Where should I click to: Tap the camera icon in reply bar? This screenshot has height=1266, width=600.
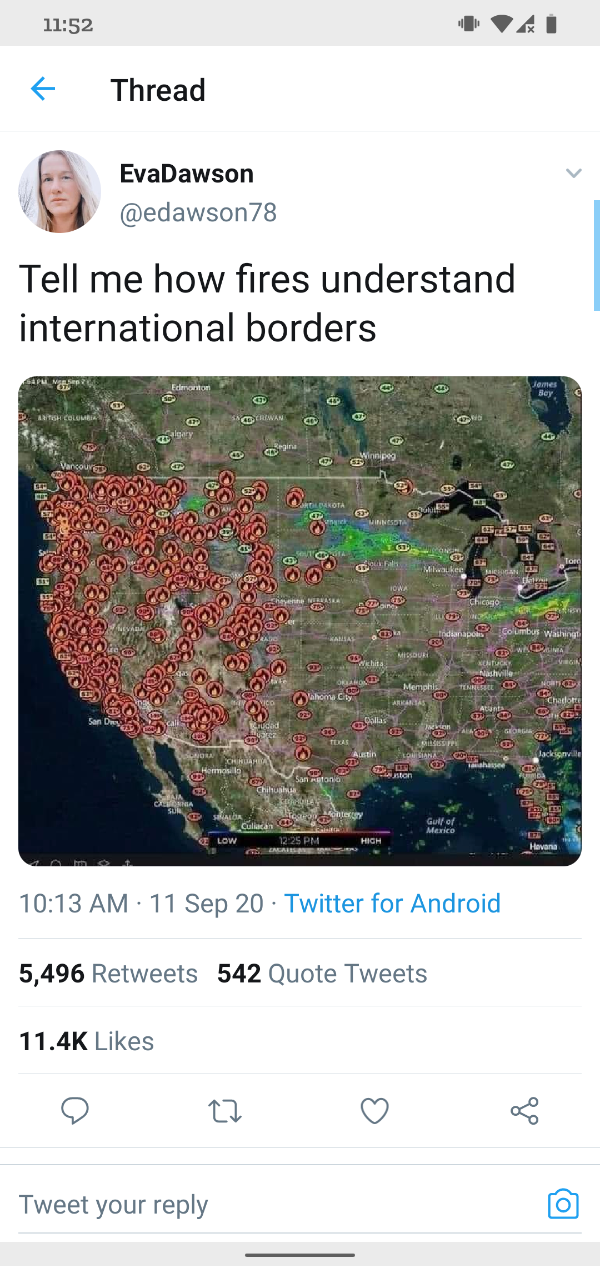coord(563,1204)
